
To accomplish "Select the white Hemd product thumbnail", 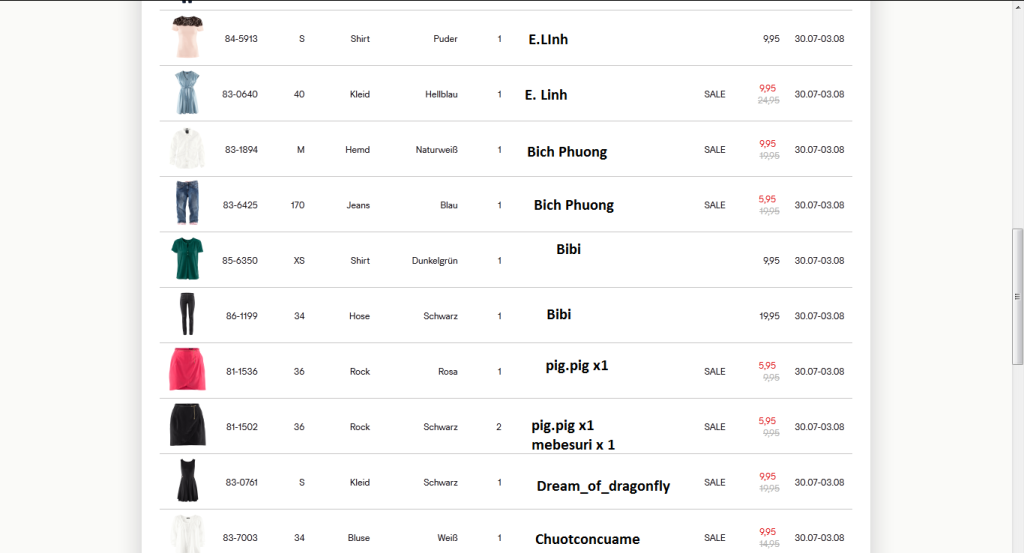I will [x=187, y=149].
